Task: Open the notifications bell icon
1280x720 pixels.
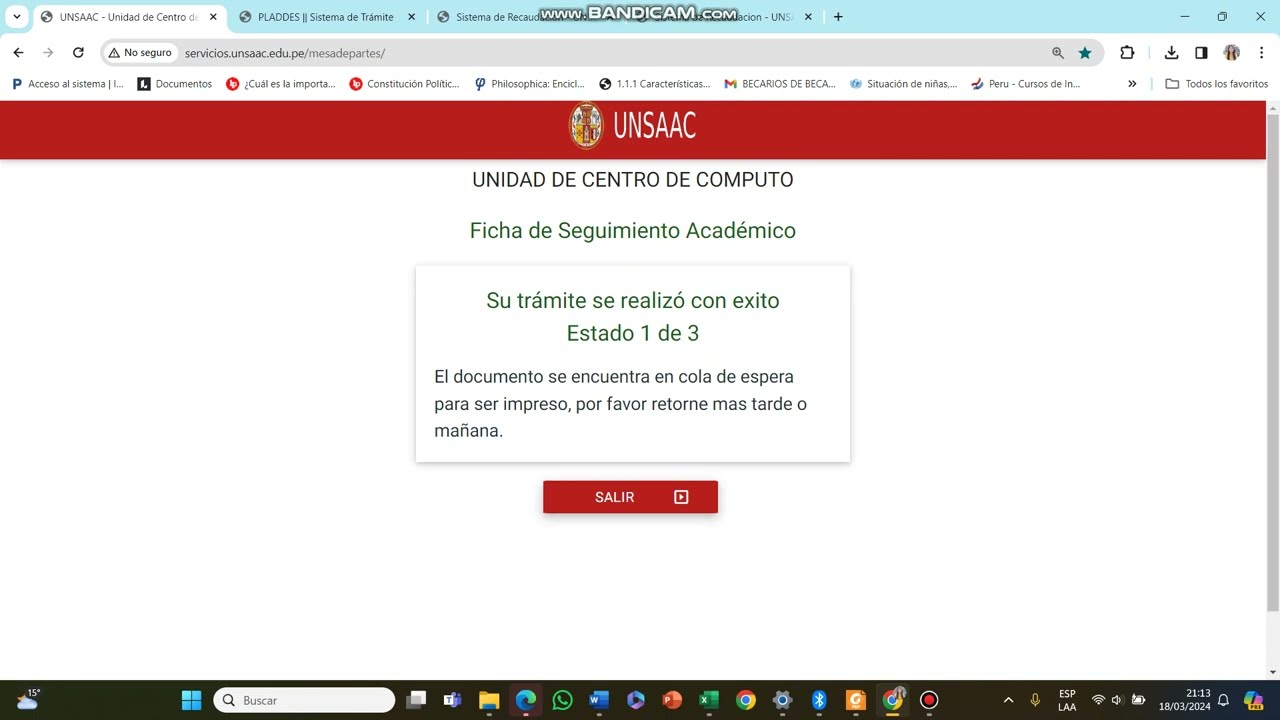Action: pyautogui.click(x=1223, y=700)
